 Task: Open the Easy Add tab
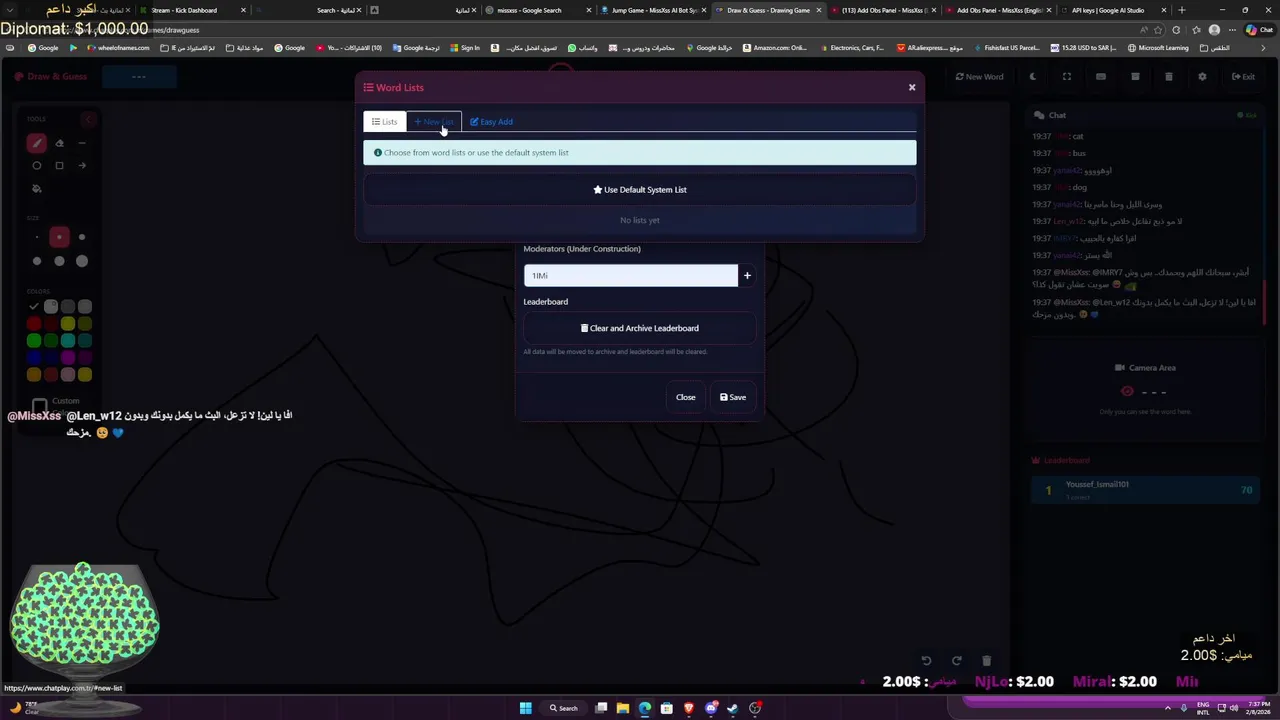pyautogui.click(x=492, y=122)
